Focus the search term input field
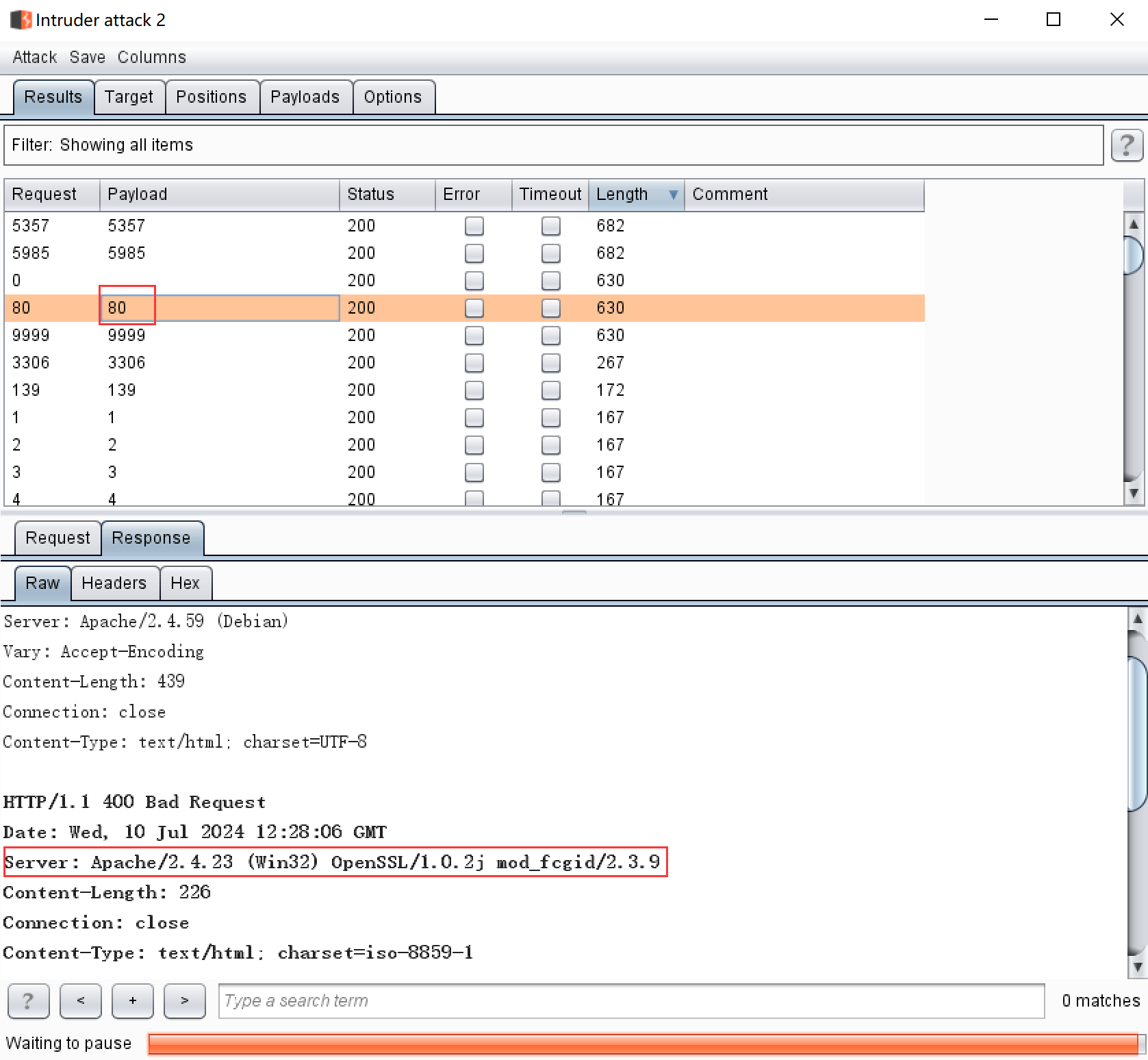Viewport: 1148px width, 1060px height. pos(631,1001)
